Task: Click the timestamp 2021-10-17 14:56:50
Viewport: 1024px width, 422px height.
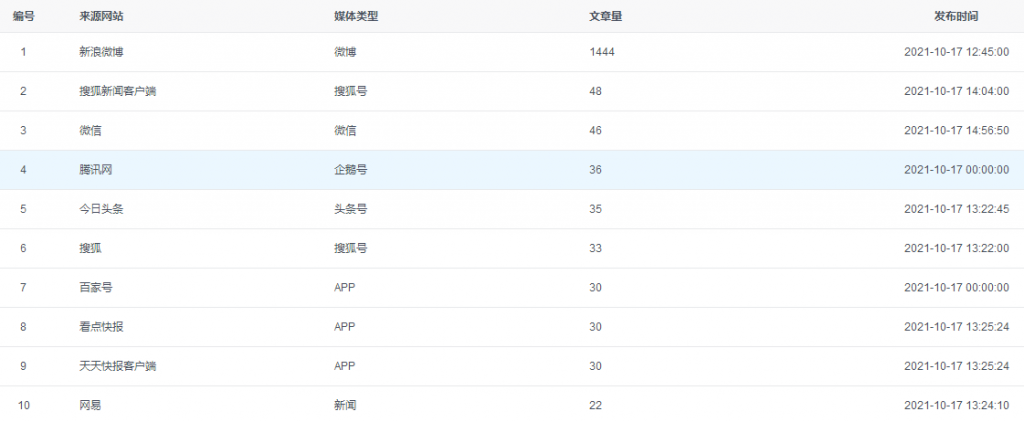Action: pos(956,130)
